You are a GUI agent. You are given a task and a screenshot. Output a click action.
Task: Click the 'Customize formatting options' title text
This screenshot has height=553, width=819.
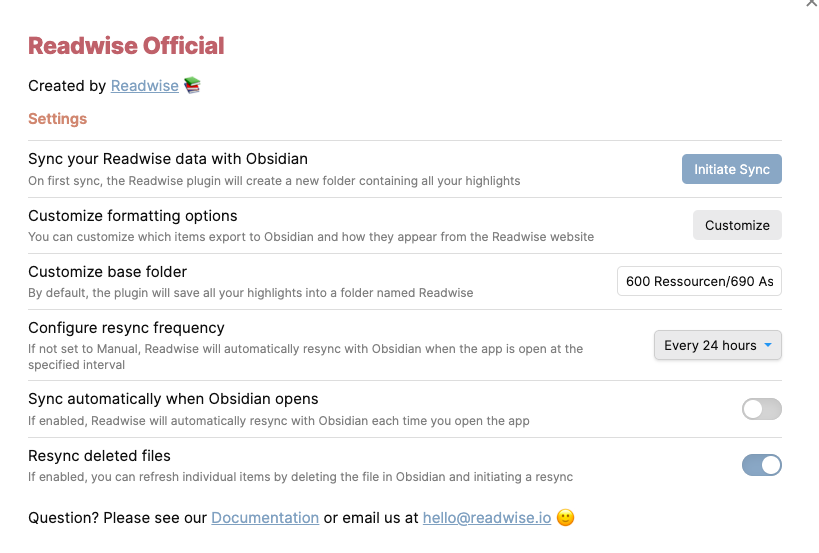click(133, 215)
